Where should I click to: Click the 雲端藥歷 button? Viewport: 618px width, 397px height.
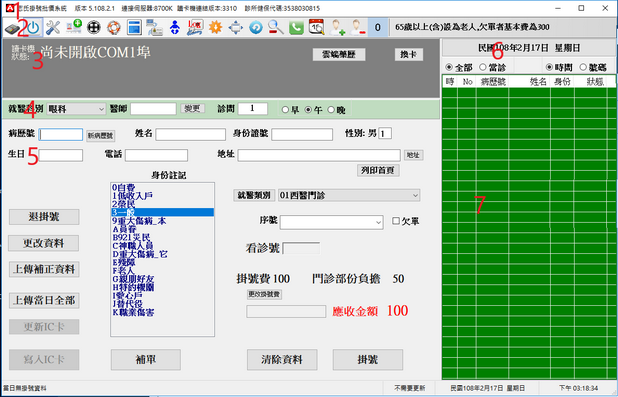[339, 54]
